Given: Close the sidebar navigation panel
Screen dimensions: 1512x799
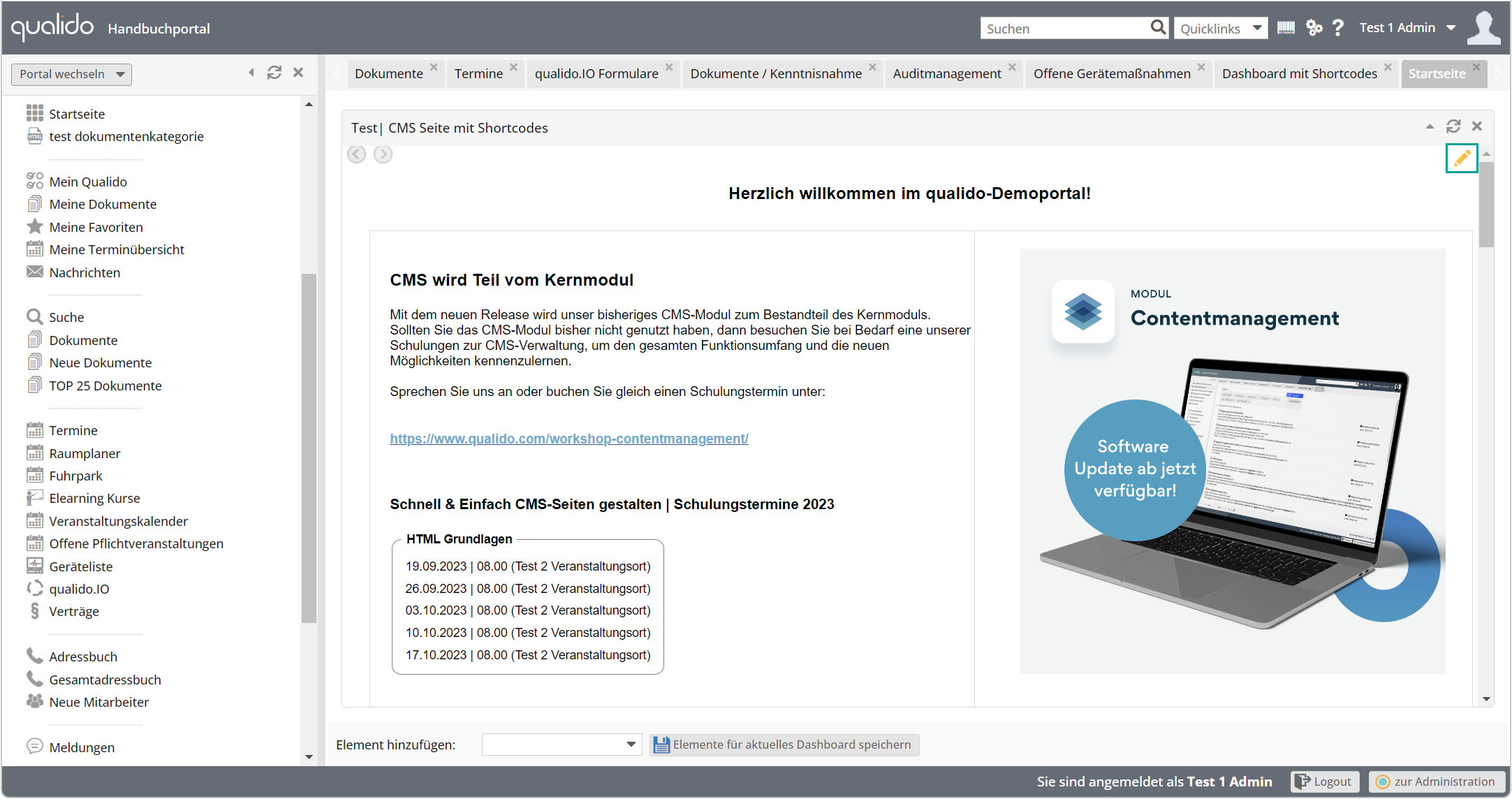Looking at the screenshot, I should (x=298, y=73).
